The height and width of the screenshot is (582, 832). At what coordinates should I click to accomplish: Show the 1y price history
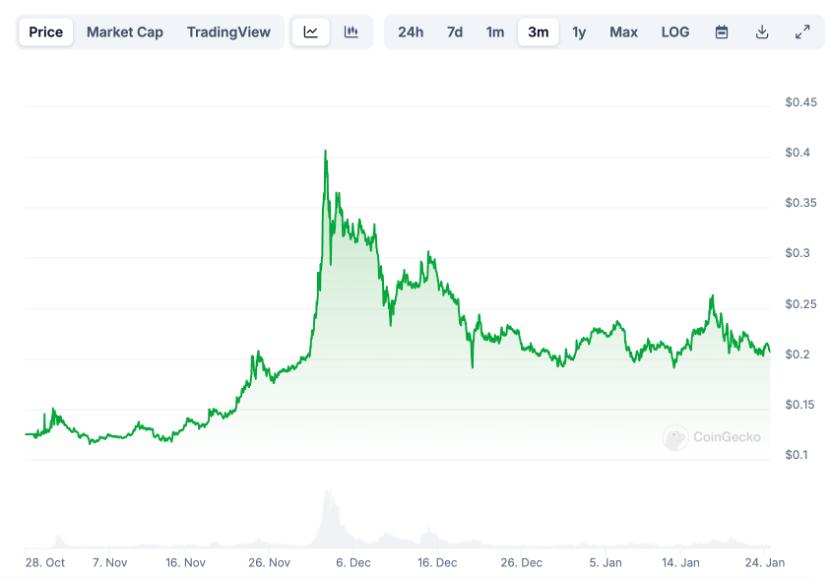[579, 32]
